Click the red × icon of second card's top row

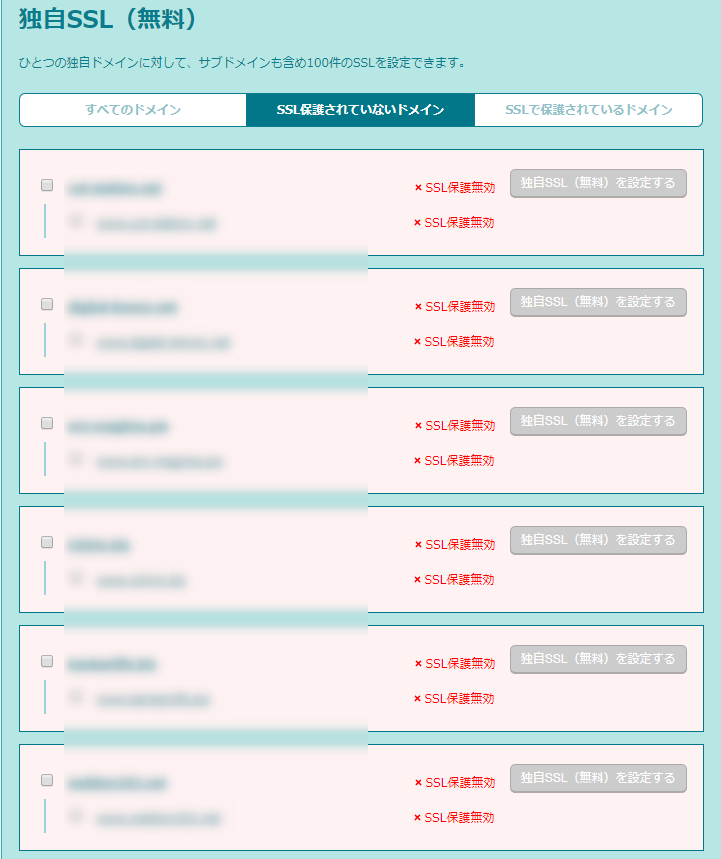click(418, 307)
